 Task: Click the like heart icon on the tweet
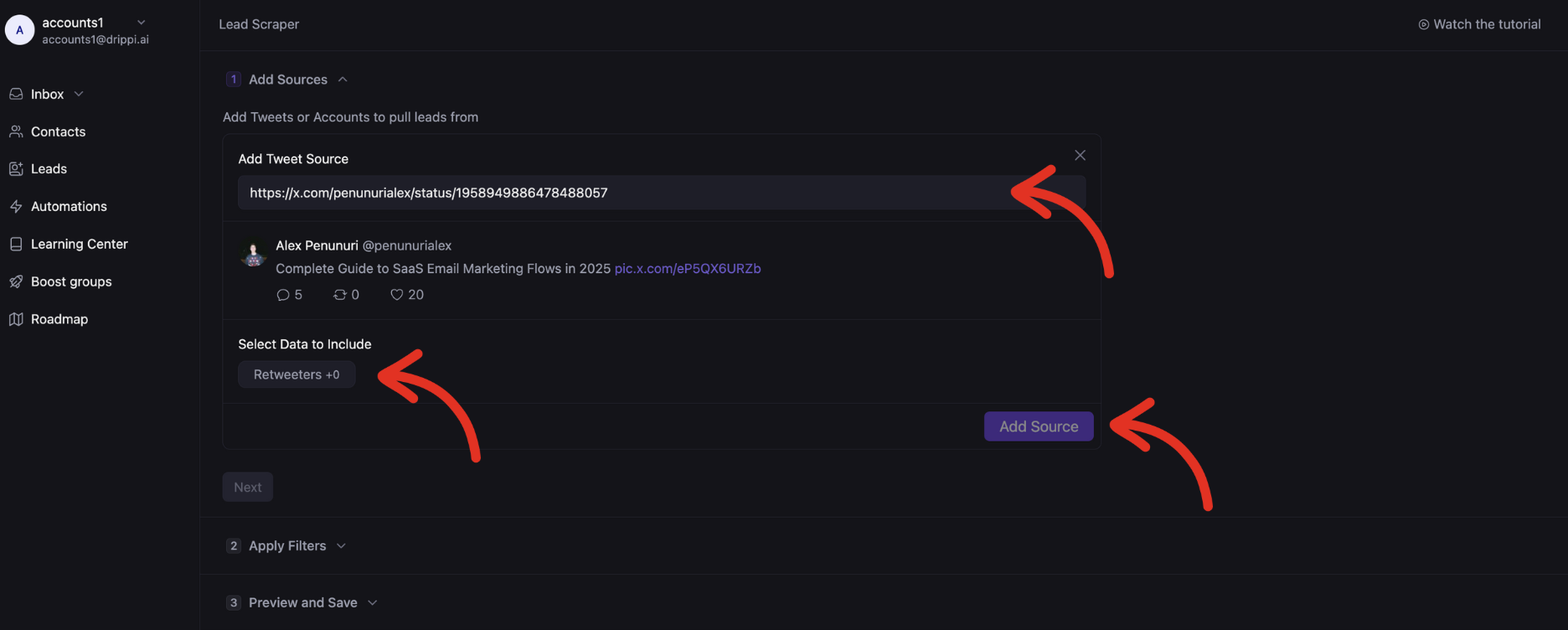[396, 294]
